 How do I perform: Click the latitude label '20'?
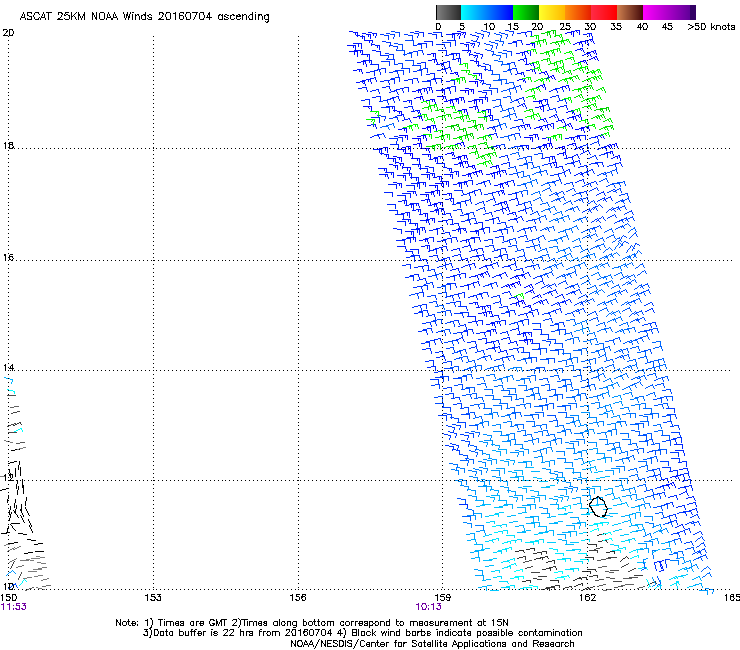tap(8, 33)
